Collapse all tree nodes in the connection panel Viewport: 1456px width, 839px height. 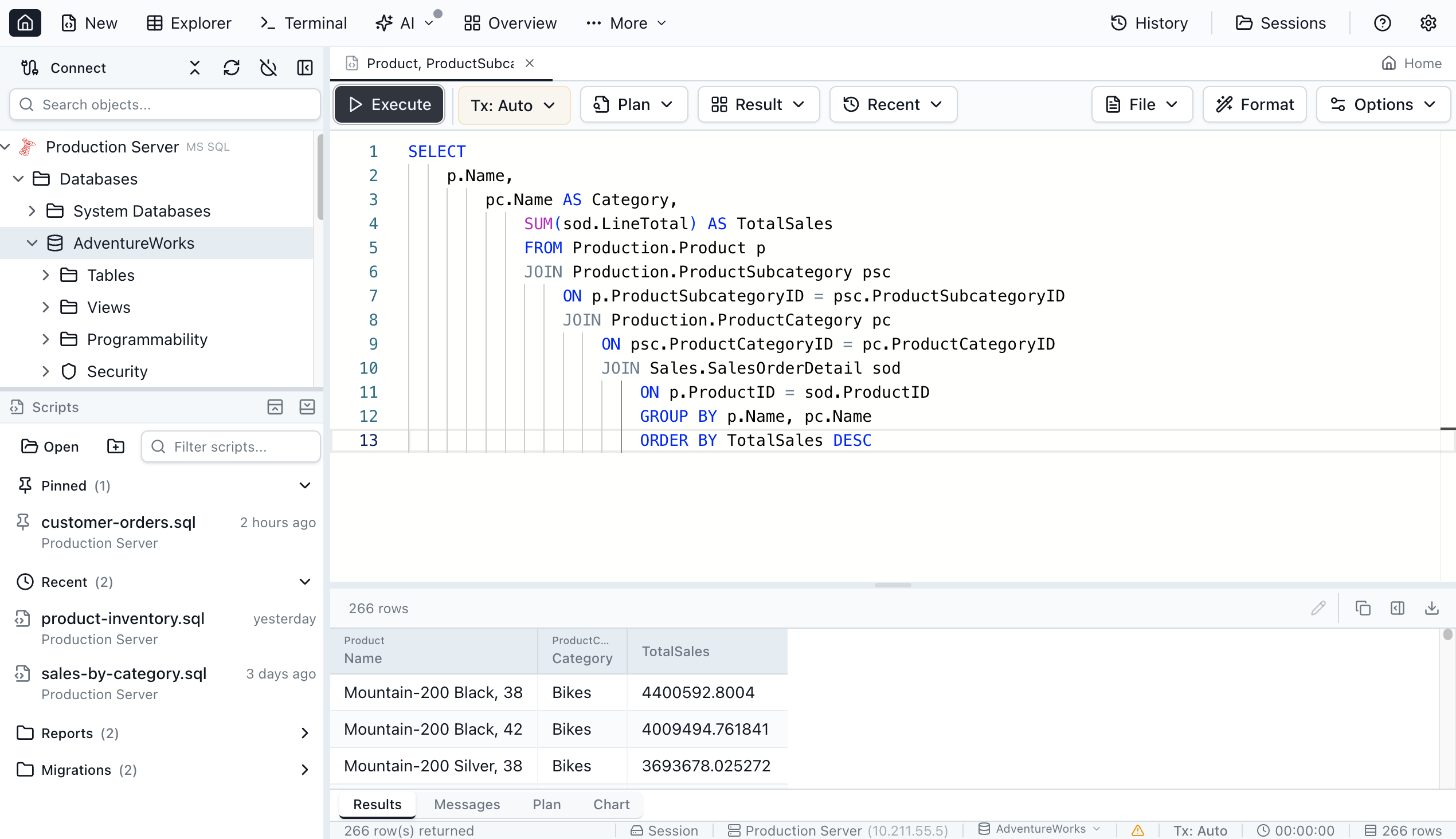pos(195,68)
